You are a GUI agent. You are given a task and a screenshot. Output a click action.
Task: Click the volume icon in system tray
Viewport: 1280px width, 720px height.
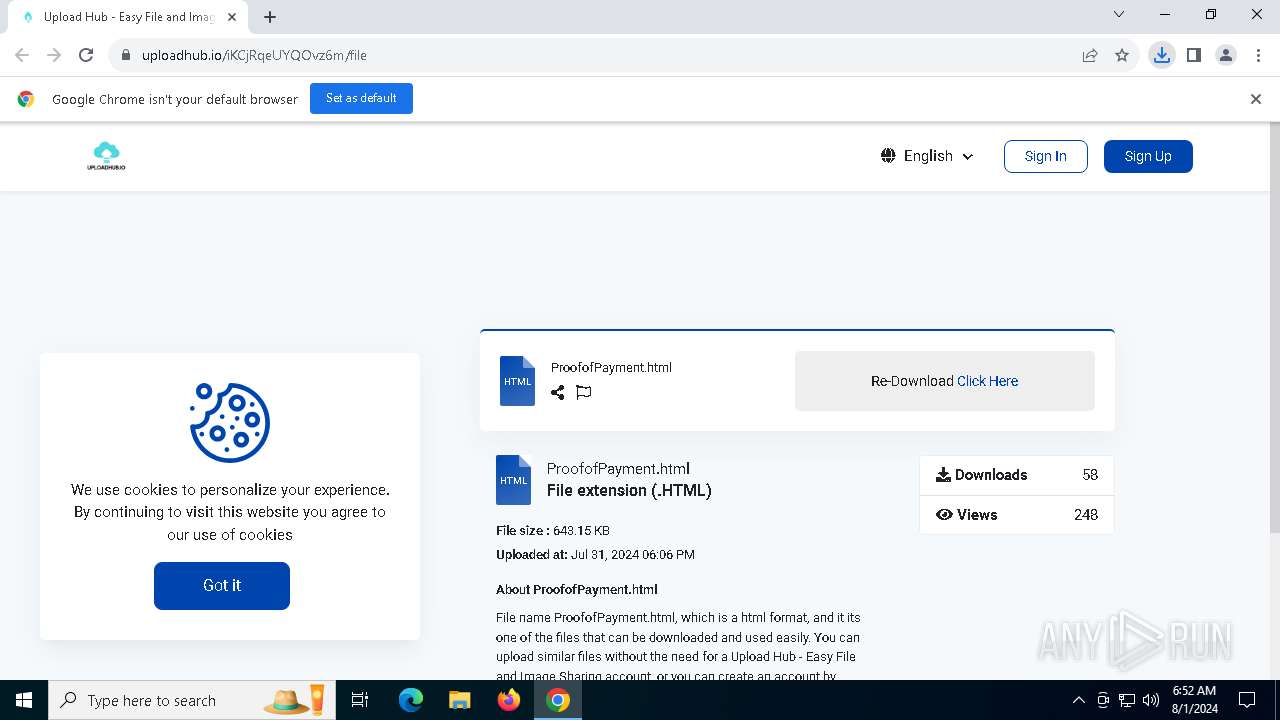coord(1151,700)
